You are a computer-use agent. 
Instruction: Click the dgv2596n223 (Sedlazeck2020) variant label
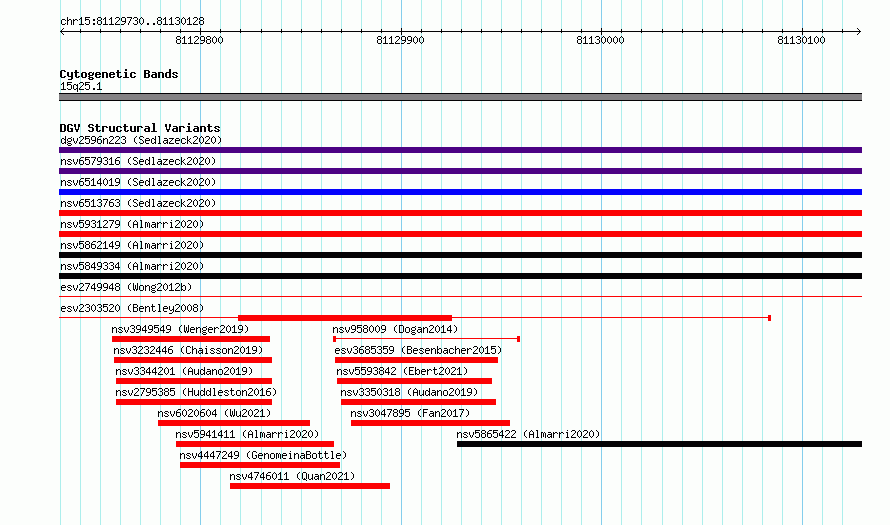(x=141, y=140)
